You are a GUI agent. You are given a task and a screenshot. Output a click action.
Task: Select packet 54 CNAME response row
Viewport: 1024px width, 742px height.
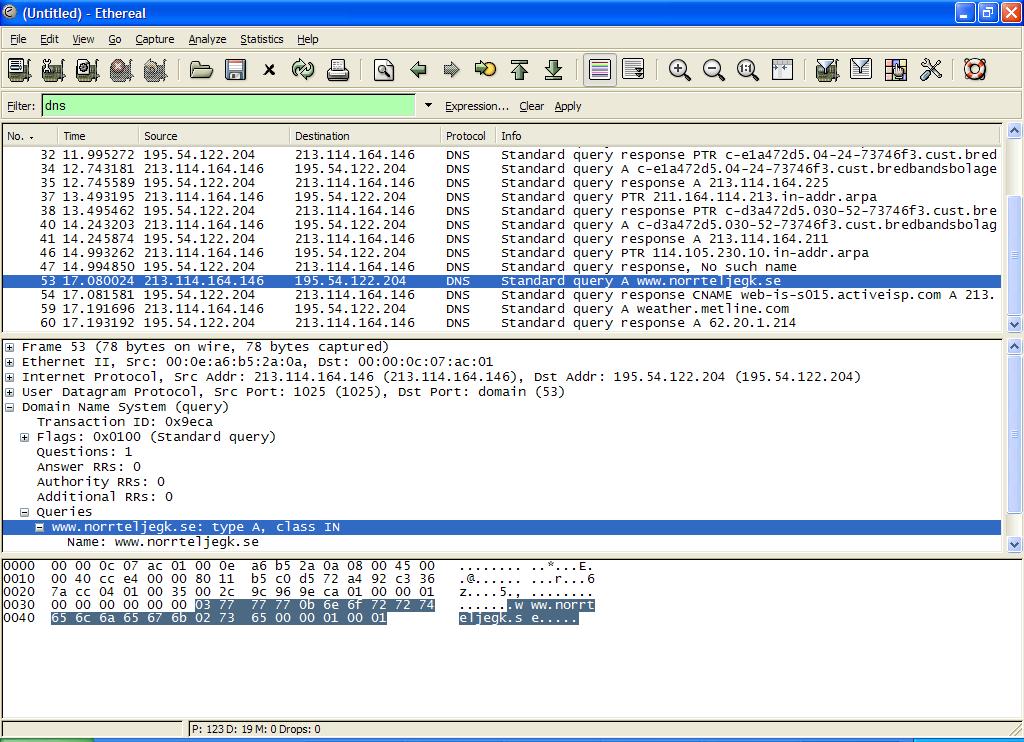pyautogui.click(x=502, y=295)
